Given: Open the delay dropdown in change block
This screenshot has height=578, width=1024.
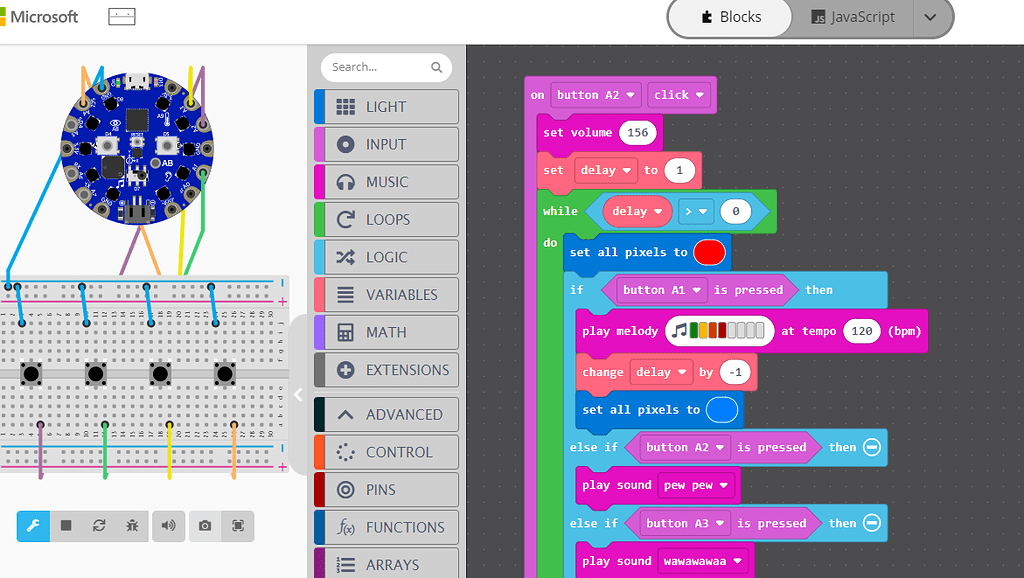Looking at the screenshot, I should point(661,372).
